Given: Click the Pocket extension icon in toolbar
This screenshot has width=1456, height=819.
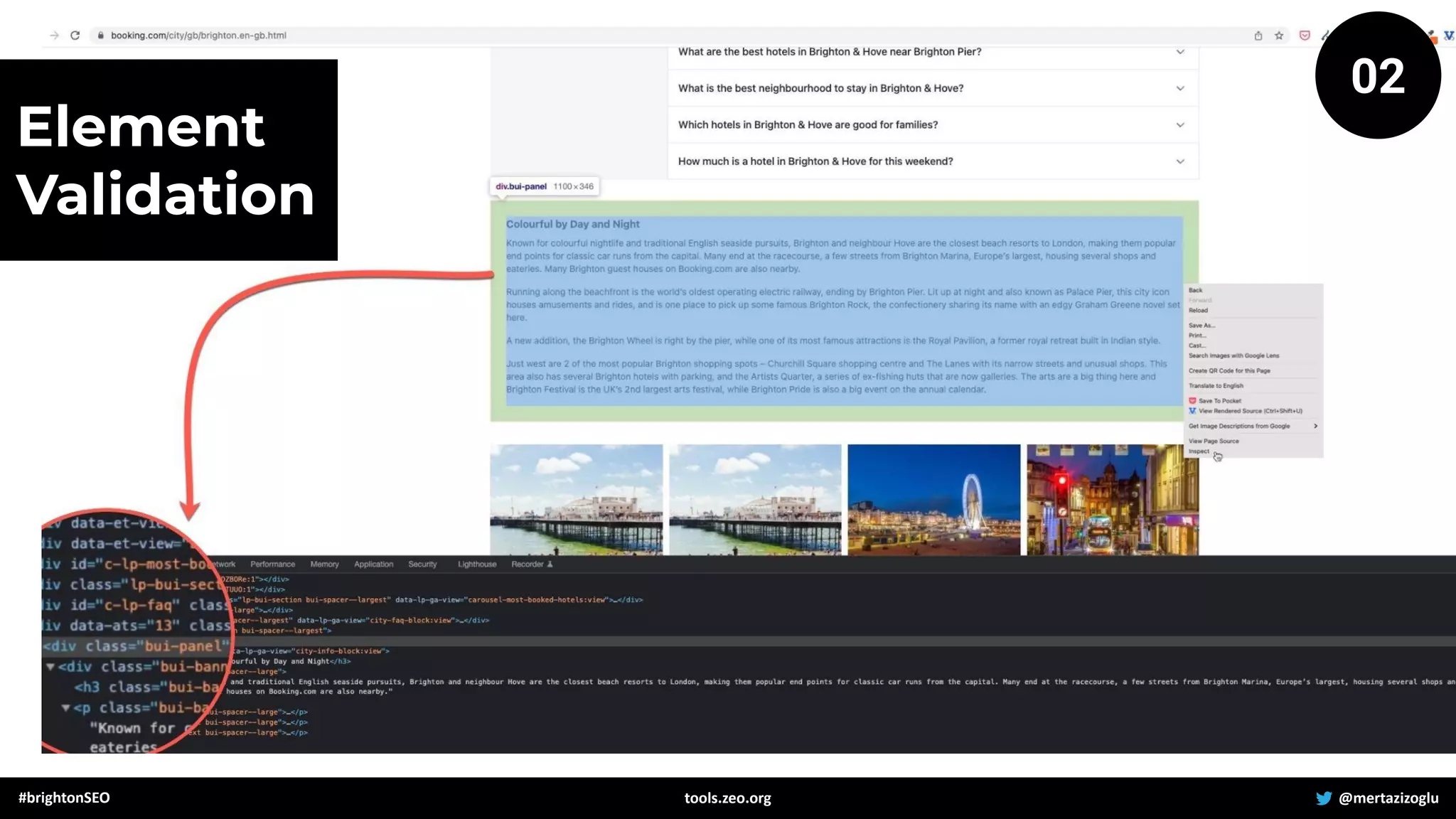Looking at the screenshot, I should click(1305, 36).
